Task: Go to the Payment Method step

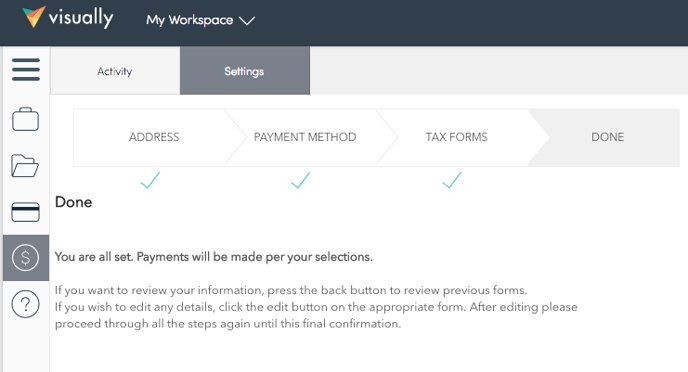Action: pos(305,137)
